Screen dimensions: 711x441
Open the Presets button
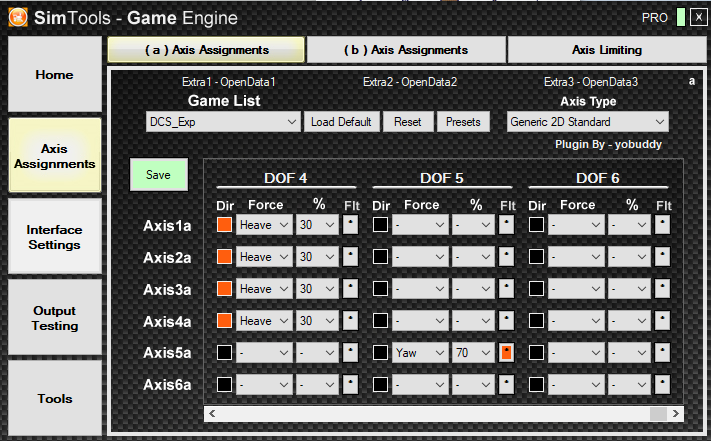[x=463, y=122]
